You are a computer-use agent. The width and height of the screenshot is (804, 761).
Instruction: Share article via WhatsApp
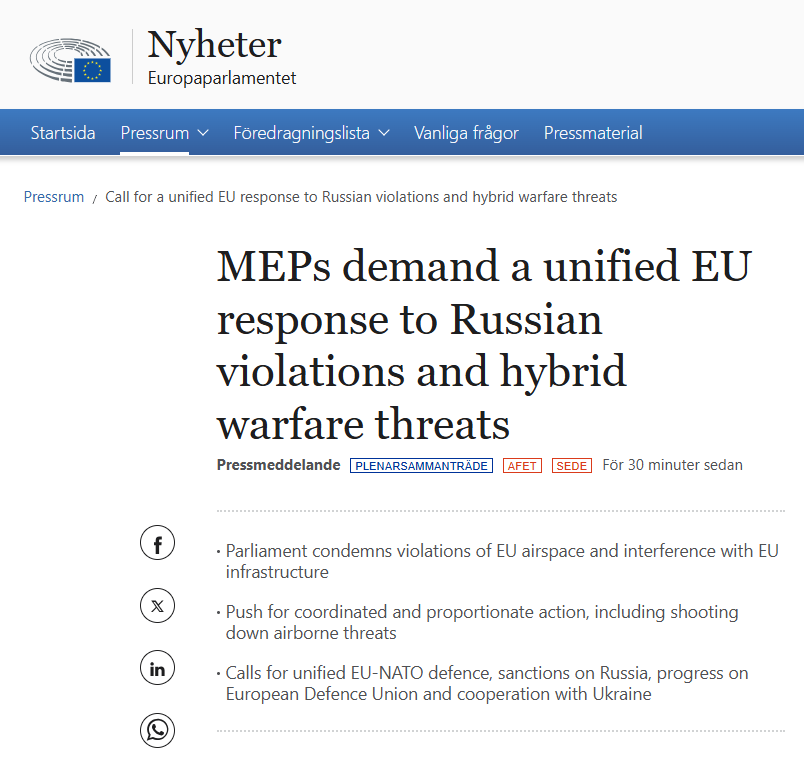[x=157, y=730]
